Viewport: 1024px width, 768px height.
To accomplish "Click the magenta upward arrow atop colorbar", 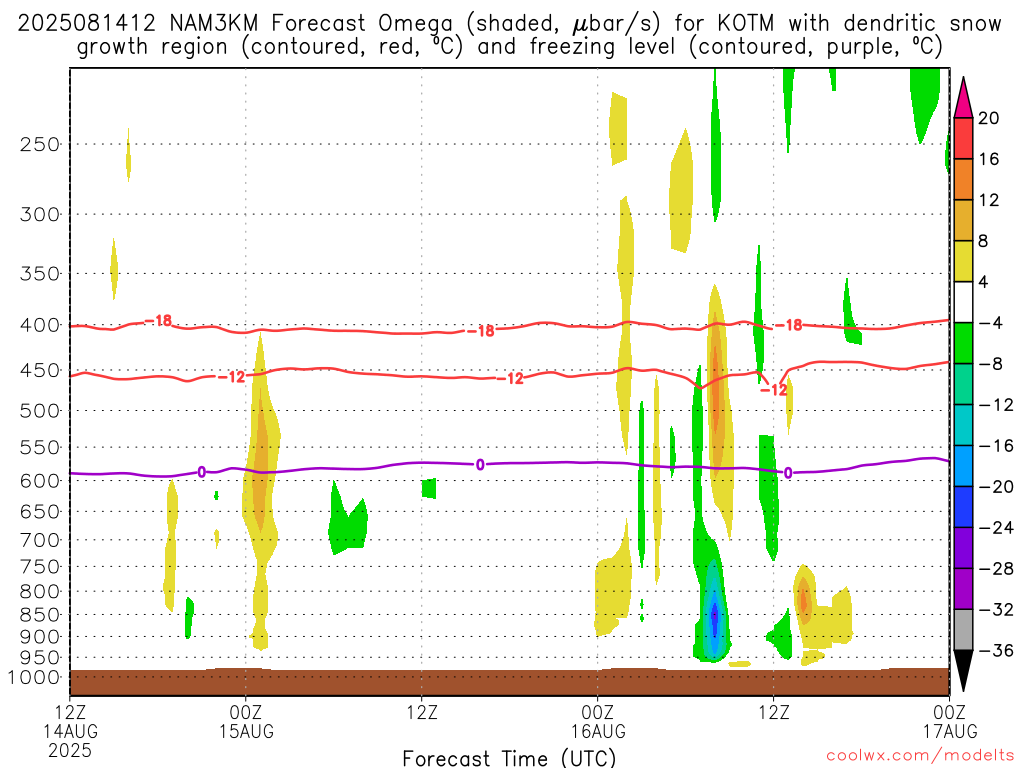I will coord(963,97).
